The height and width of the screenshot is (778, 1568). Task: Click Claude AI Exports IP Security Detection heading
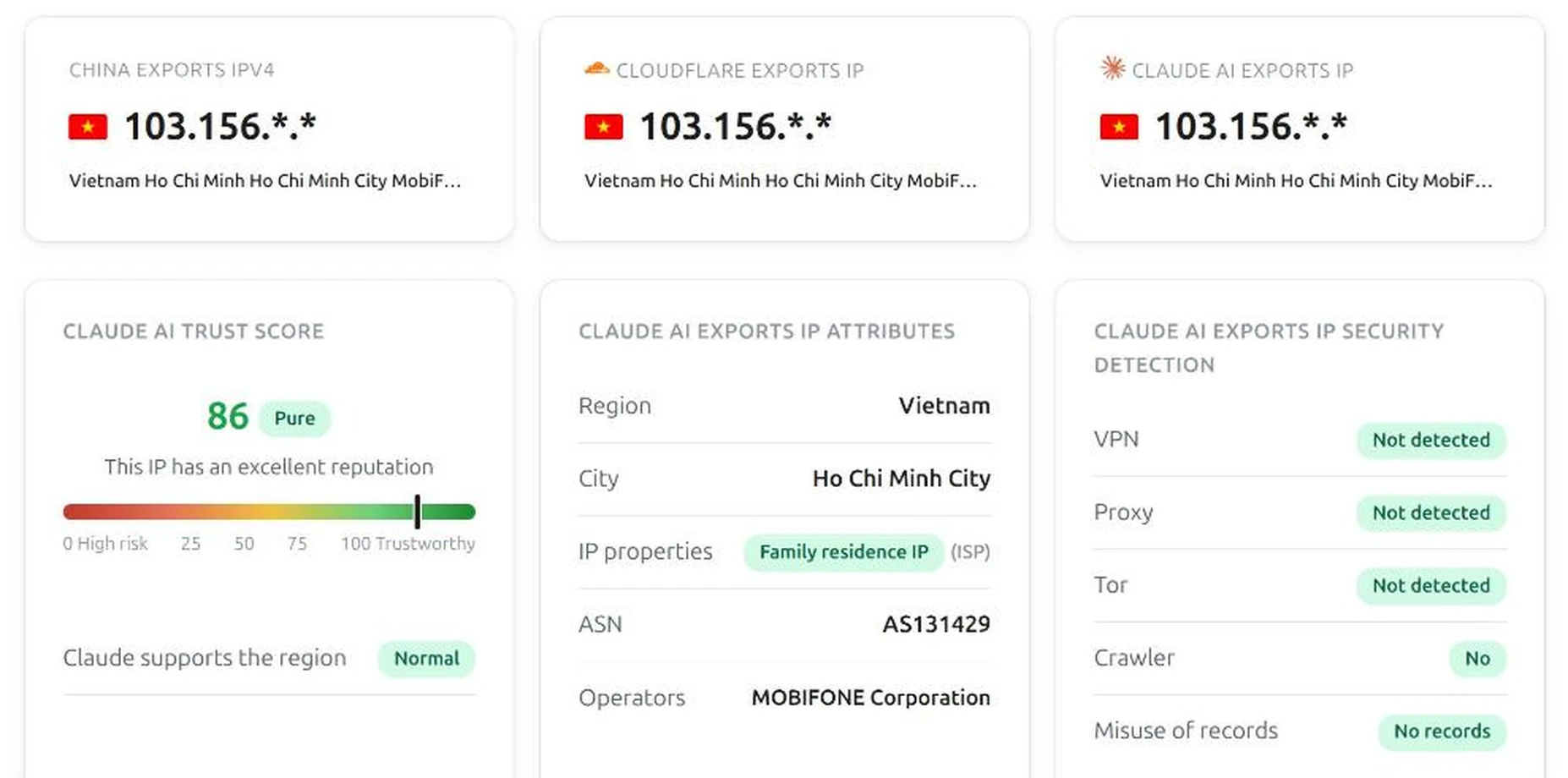coord(1269,348)
